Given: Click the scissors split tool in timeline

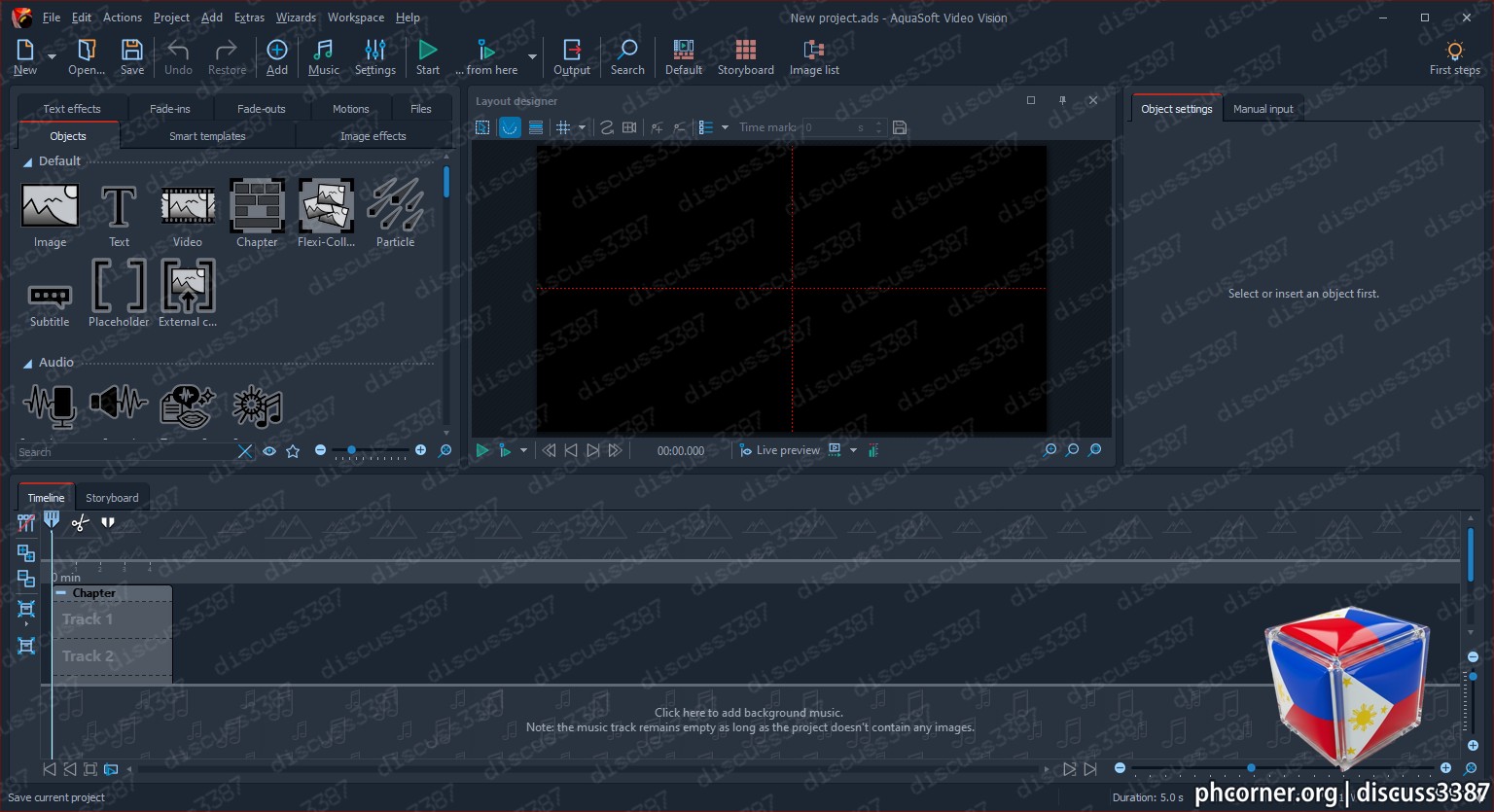Looking at the screenshot, I should tap(80, 523).
